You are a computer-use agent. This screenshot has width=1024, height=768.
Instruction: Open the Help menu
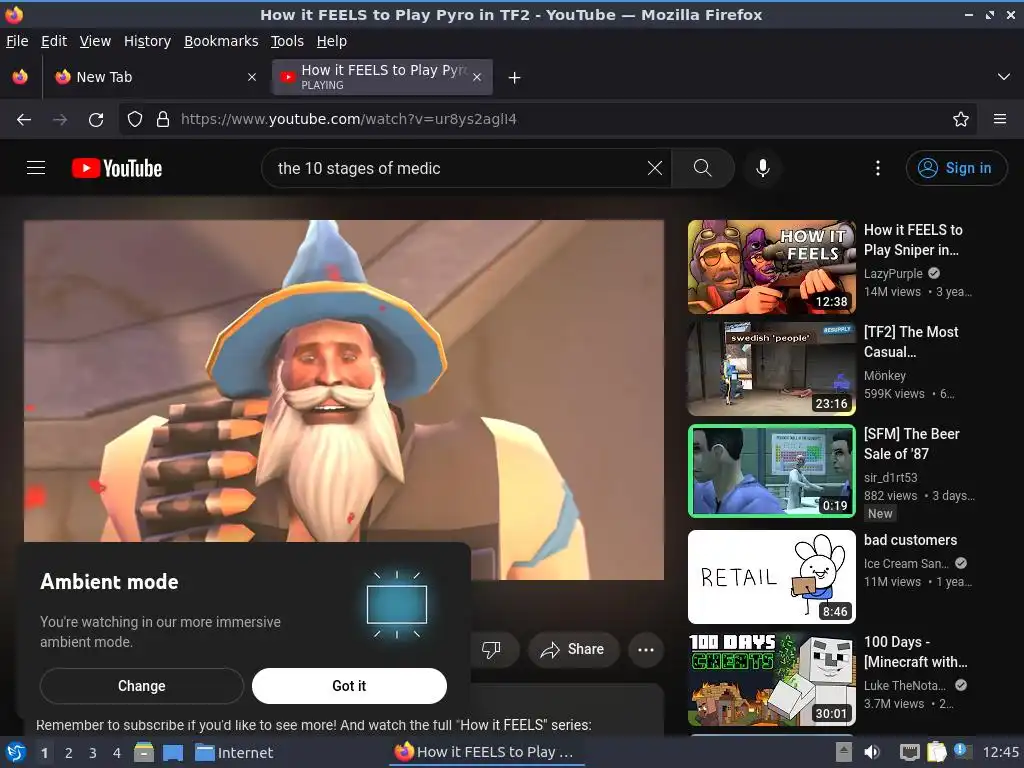[x=332, y=41]
